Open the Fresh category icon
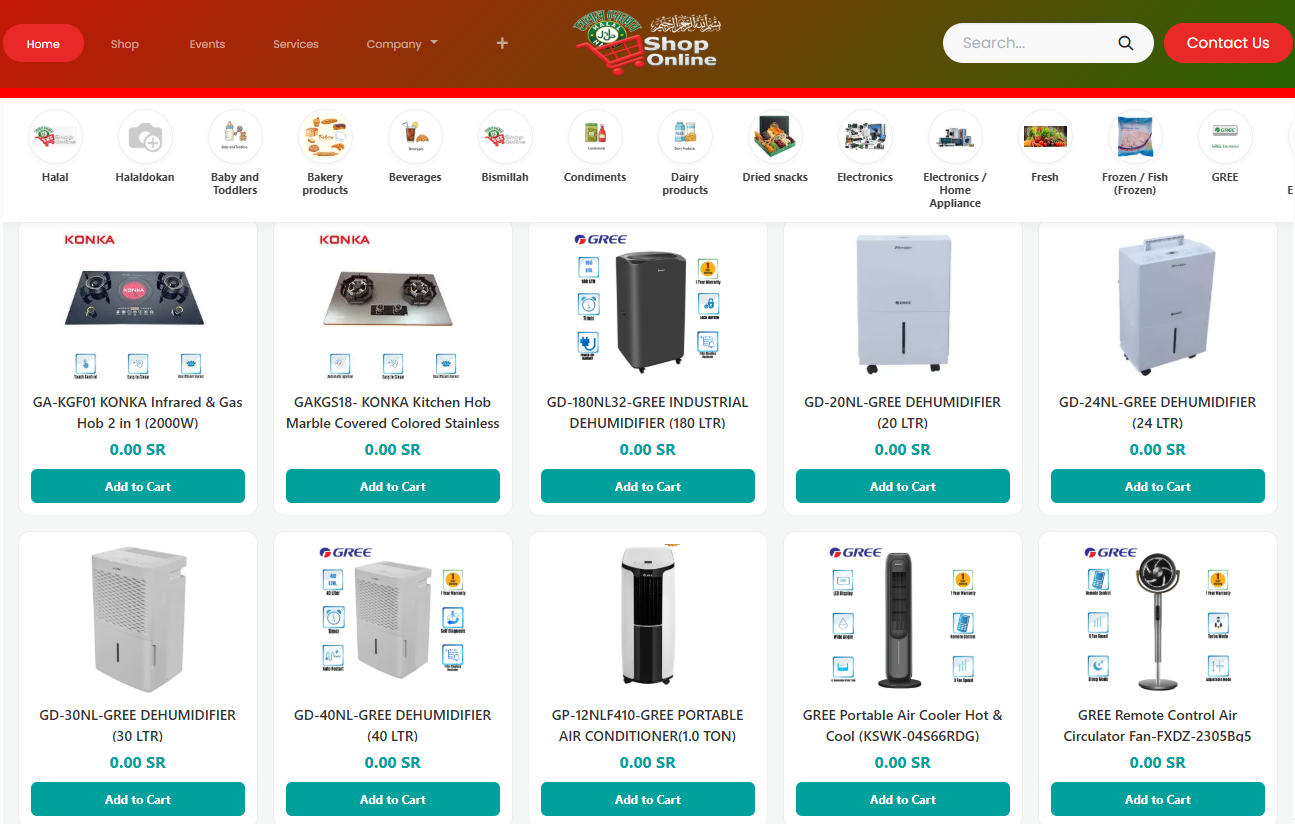1295x824 pixels. point(1045,137)
